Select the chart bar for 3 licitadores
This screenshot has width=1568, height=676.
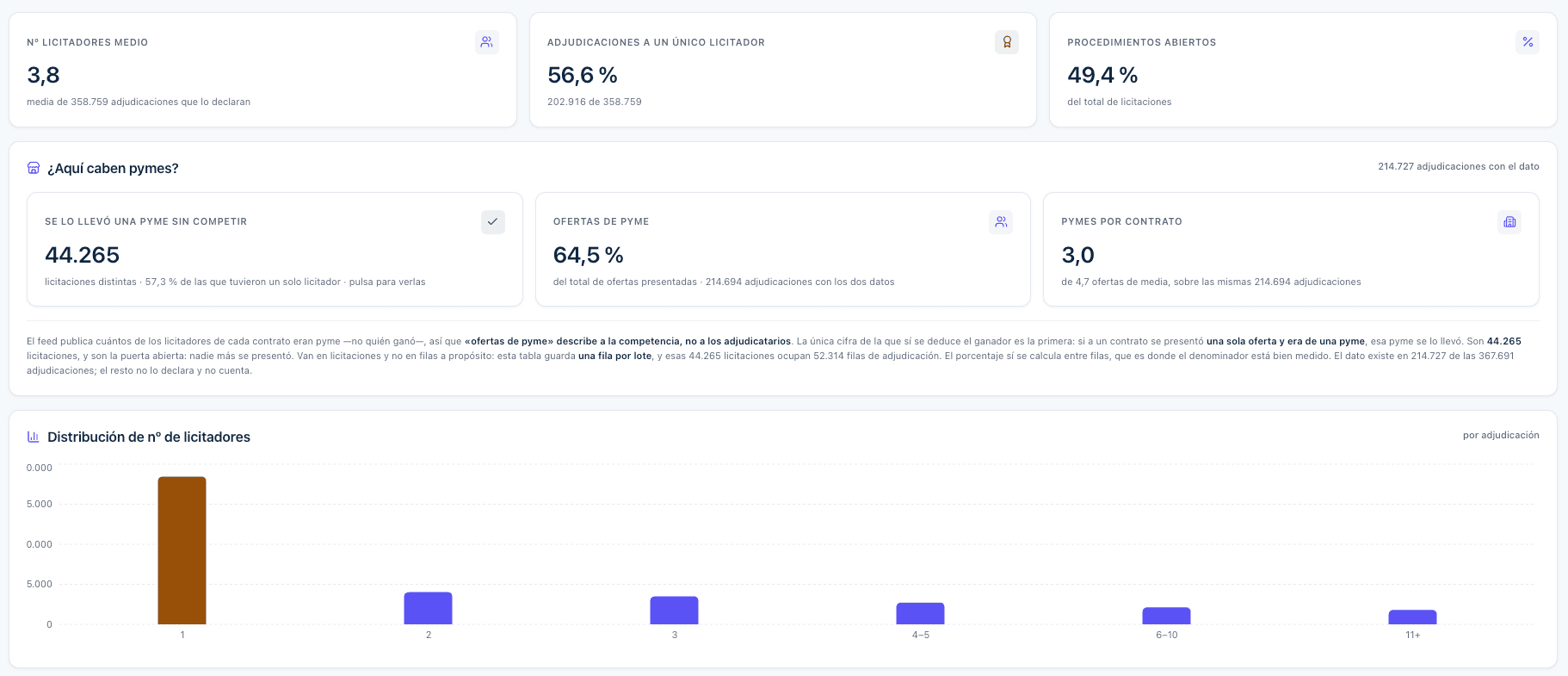coord(674,610)
